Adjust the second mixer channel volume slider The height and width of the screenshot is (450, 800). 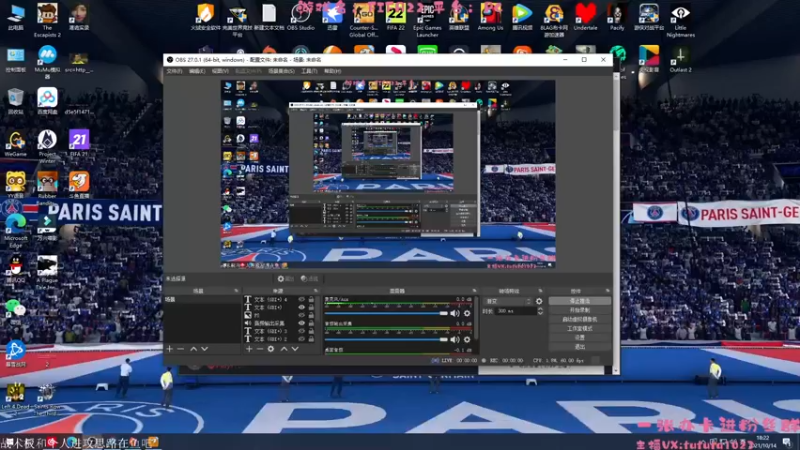click(x=386, y=339)
